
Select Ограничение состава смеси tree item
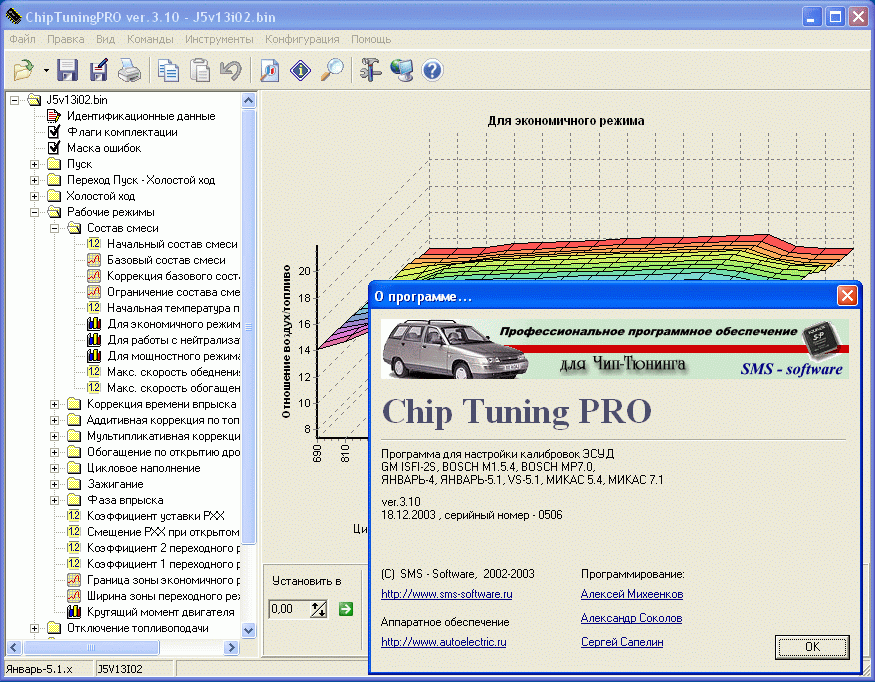click(x=173, y=292)
